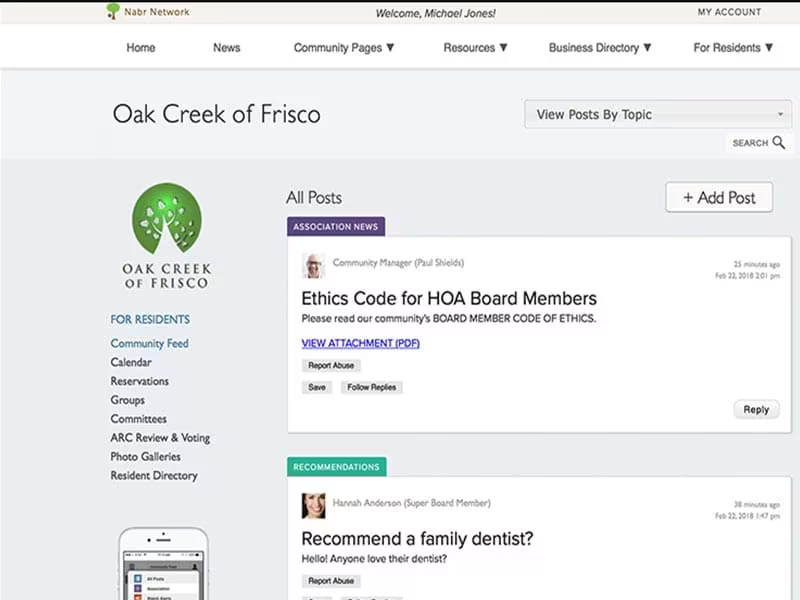Click the Add Post button
The image size is (800, 600).
[719, 197]
